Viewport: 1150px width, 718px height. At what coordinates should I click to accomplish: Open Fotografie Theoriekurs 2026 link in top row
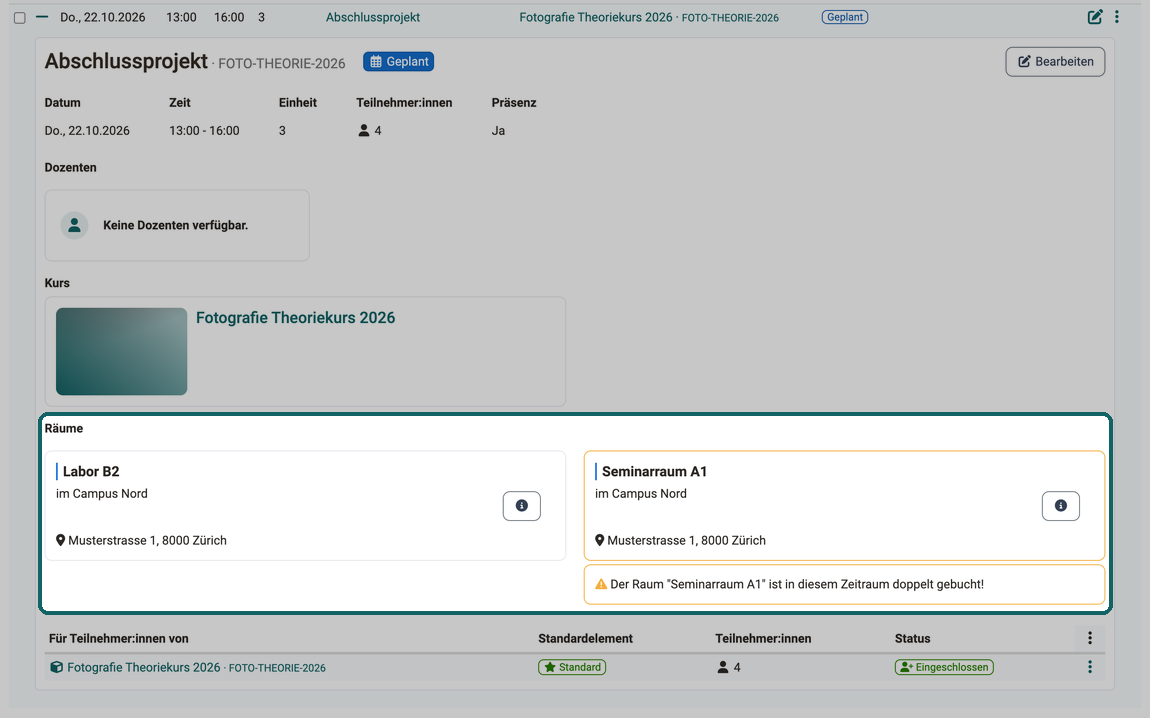(x=596, y=17)
